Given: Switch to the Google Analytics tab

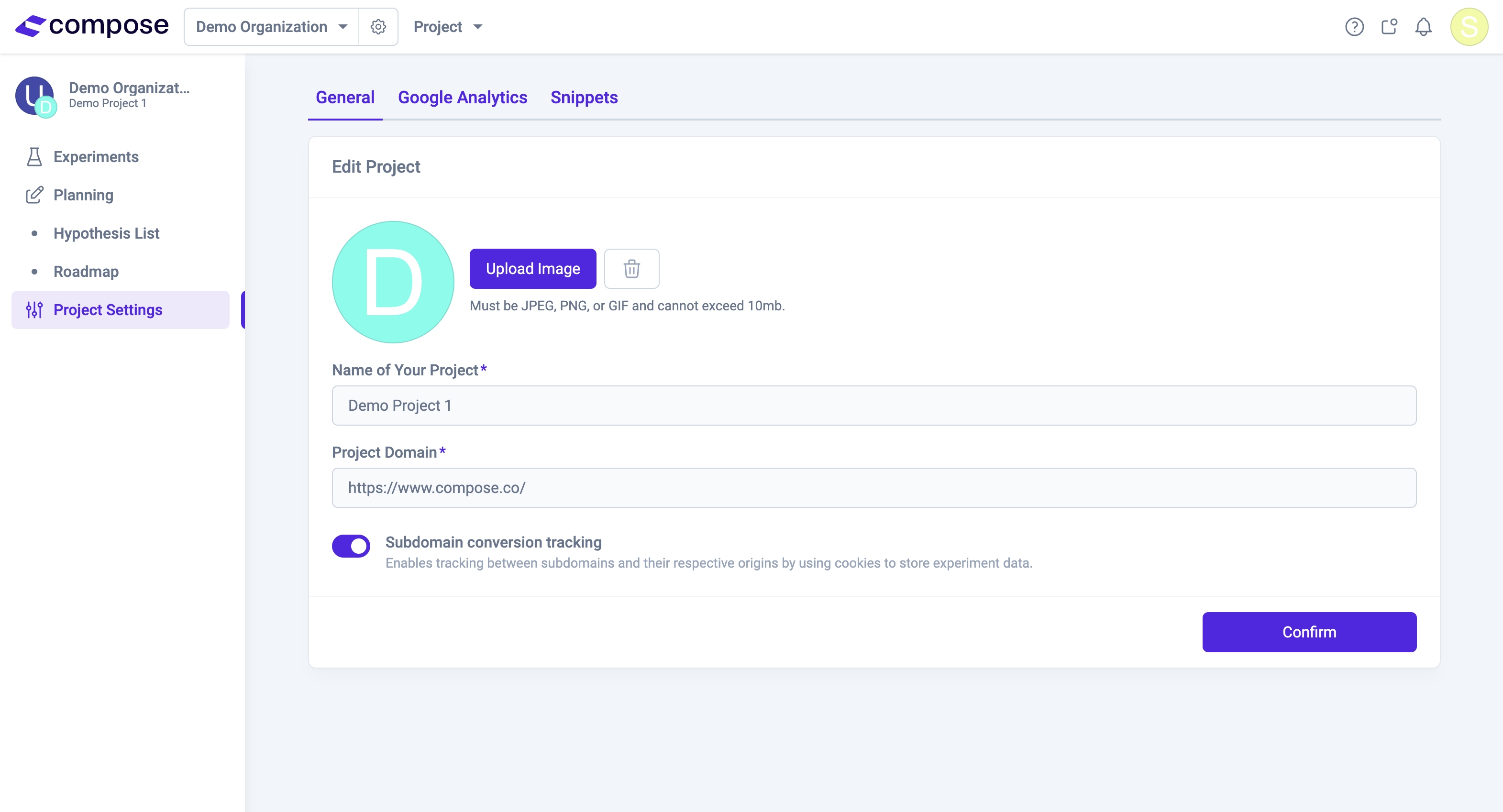Looking at the screenshot, I should (x=462, y=98).
